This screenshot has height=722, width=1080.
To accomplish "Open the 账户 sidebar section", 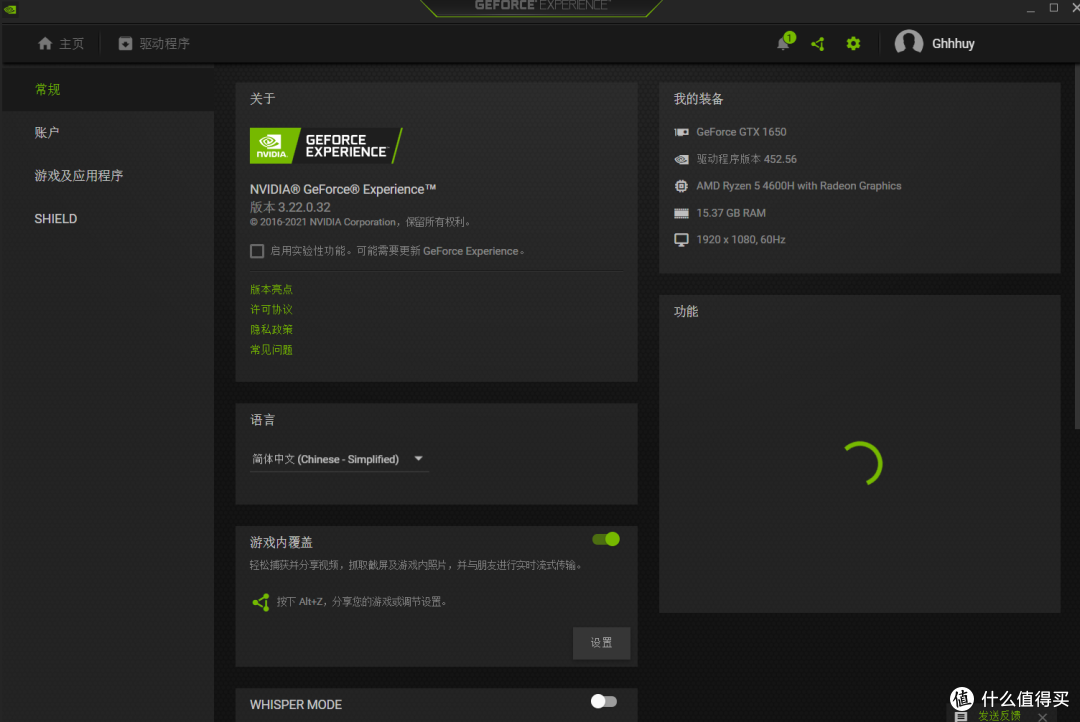I will coord(47,132).
